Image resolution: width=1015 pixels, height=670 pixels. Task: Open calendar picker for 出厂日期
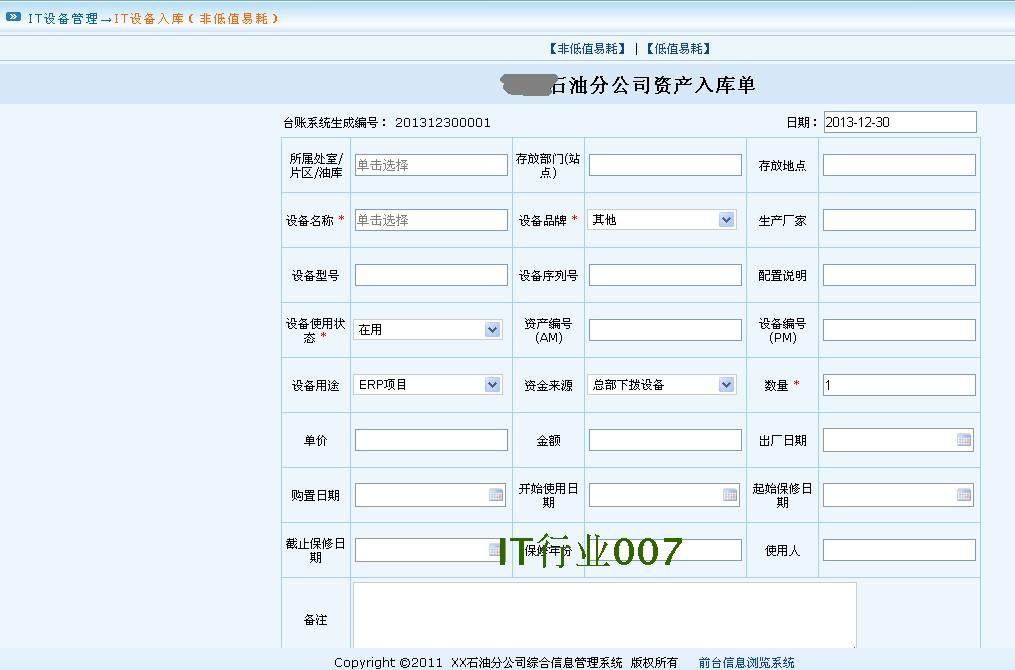(964, 440)
